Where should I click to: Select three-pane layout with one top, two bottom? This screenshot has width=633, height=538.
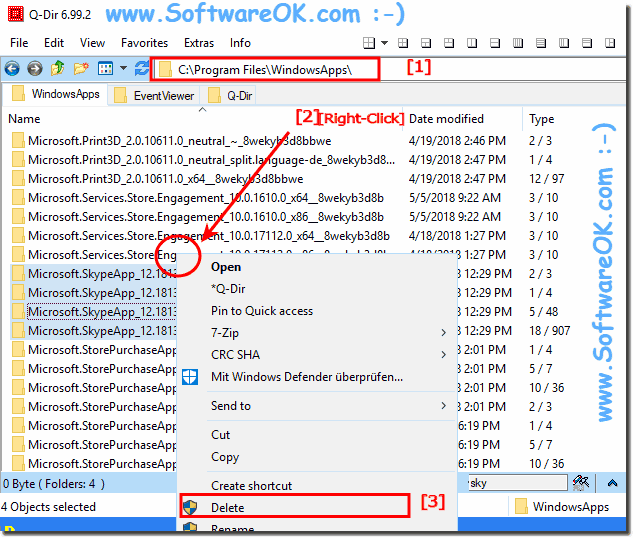click(426, 43)
